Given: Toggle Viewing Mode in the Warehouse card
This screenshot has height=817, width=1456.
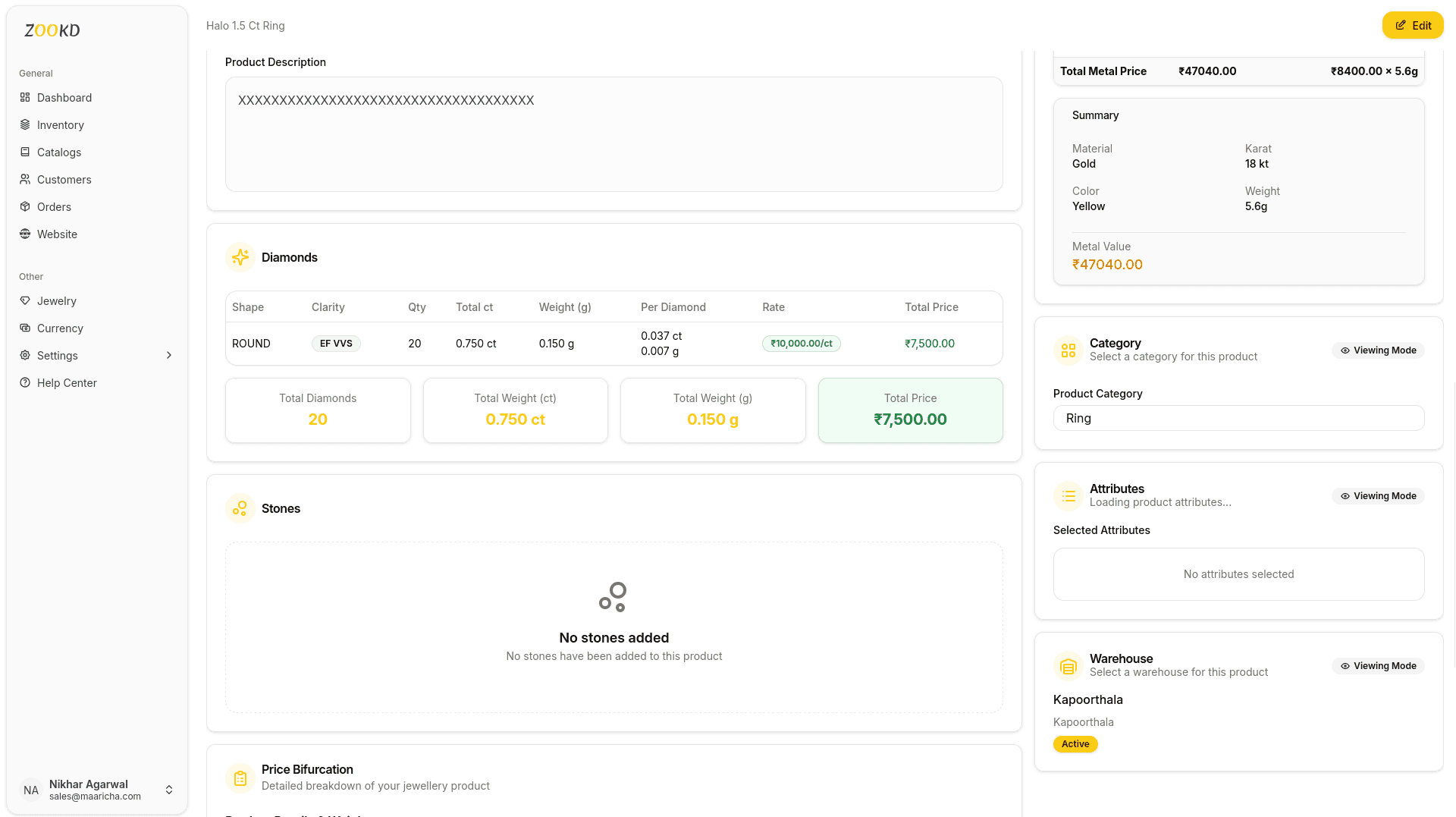Looking at the screenshot, I should pos(1378,666).
